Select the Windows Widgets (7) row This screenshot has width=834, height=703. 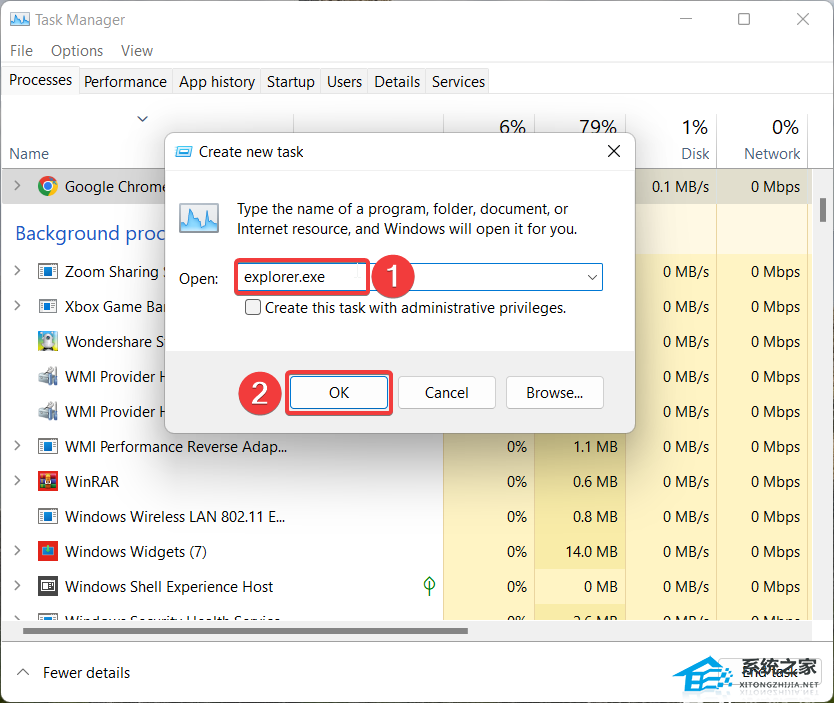[404, 551]
